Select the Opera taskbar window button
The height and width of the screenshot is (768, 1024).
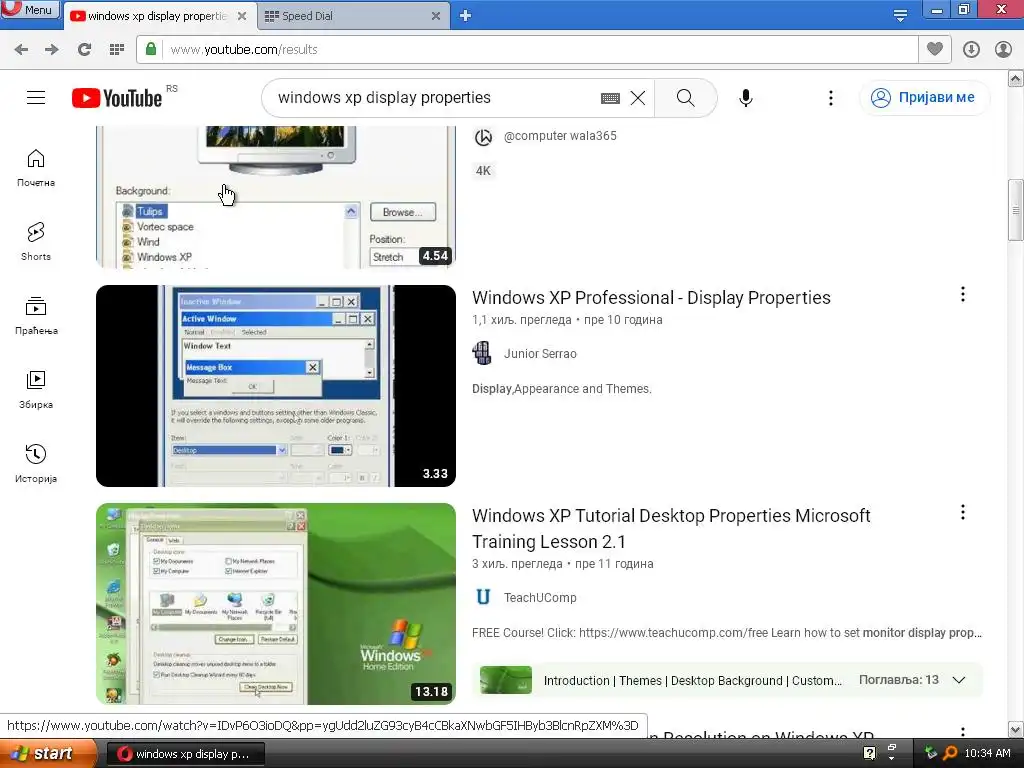point(185,754)
